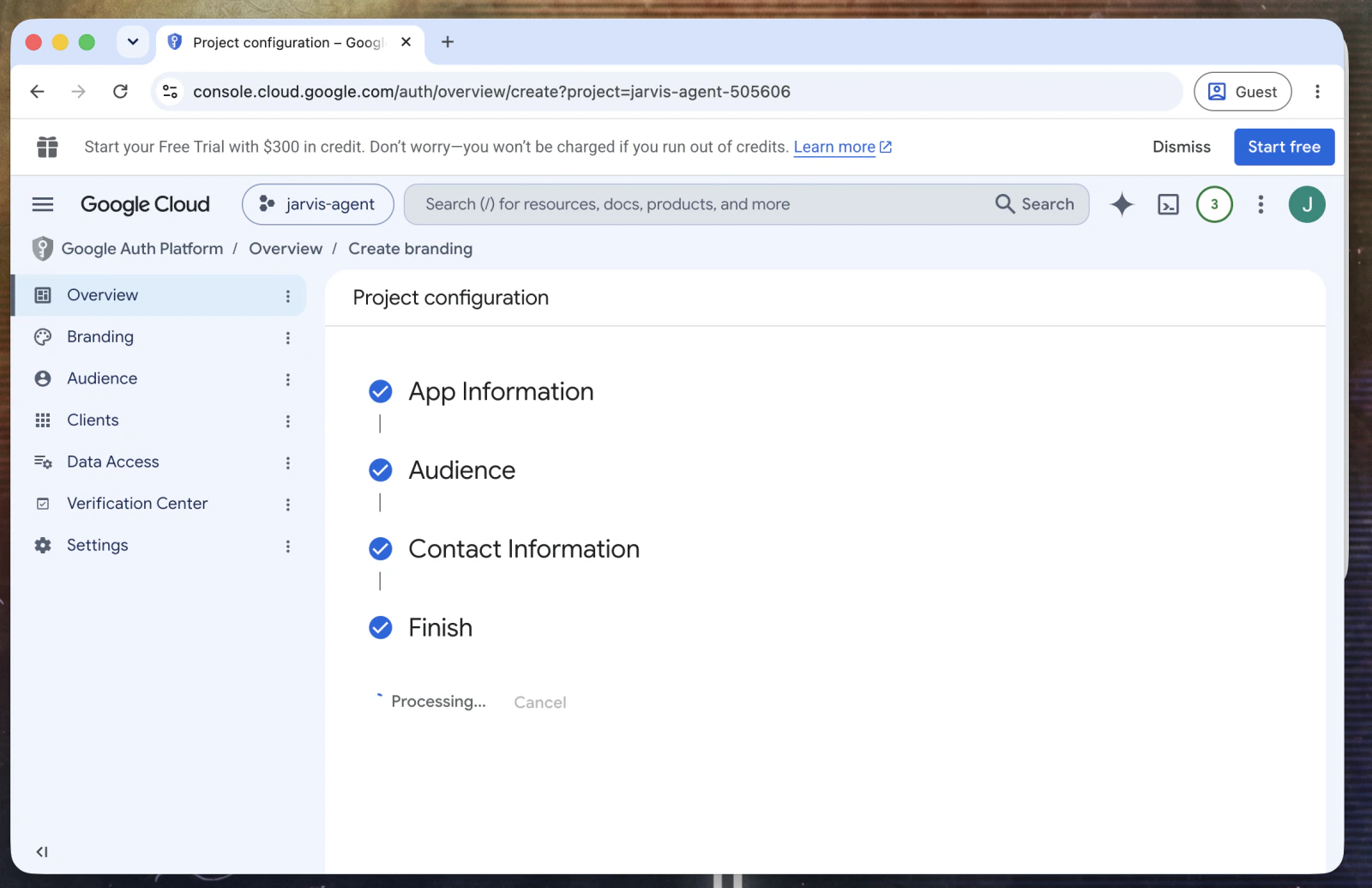
Task: Open more options for Overview item
Action: click(x=288, y=296)
